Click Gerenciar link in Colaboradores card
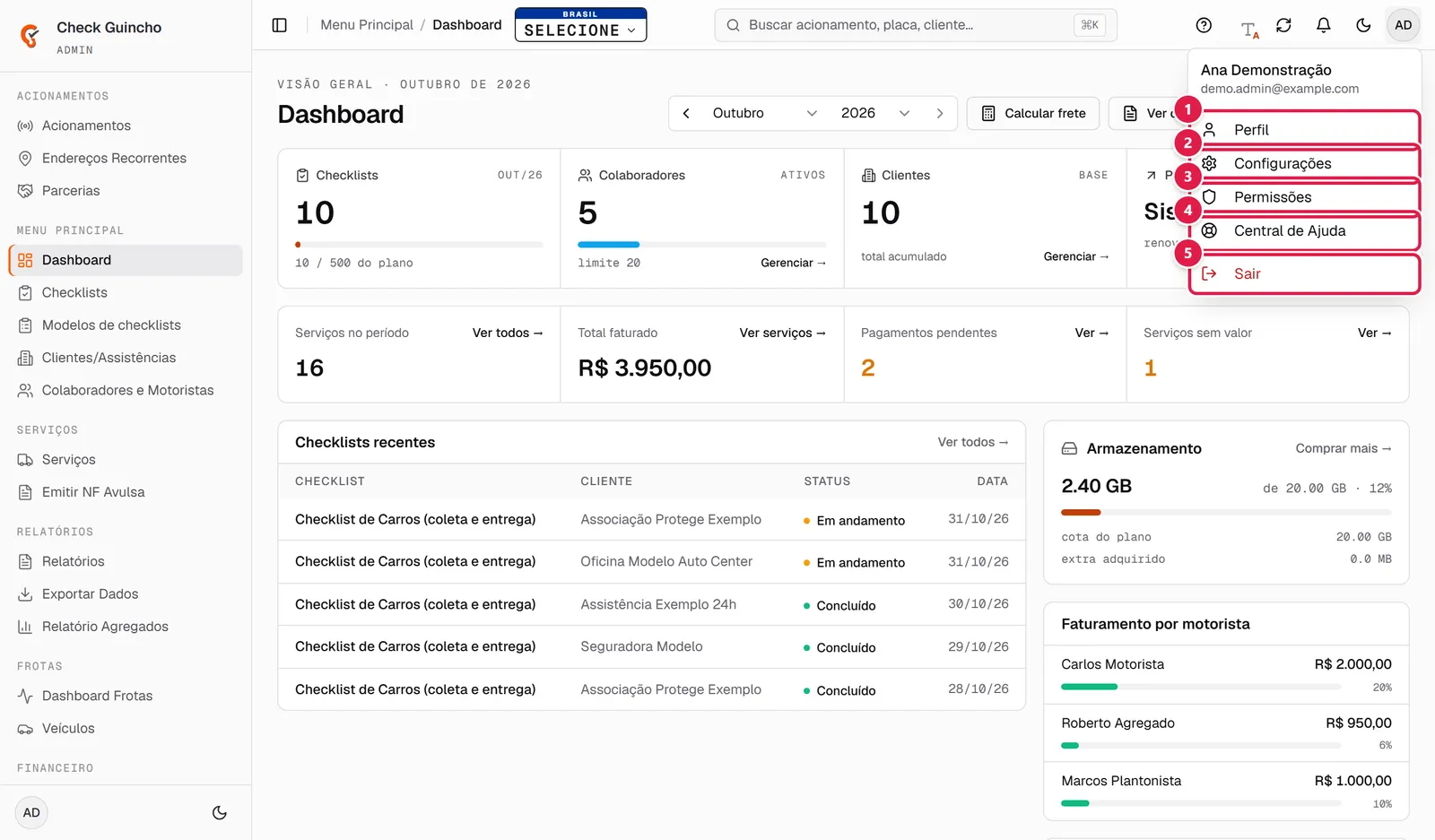Screen dimensions: 1435x840 793,263
